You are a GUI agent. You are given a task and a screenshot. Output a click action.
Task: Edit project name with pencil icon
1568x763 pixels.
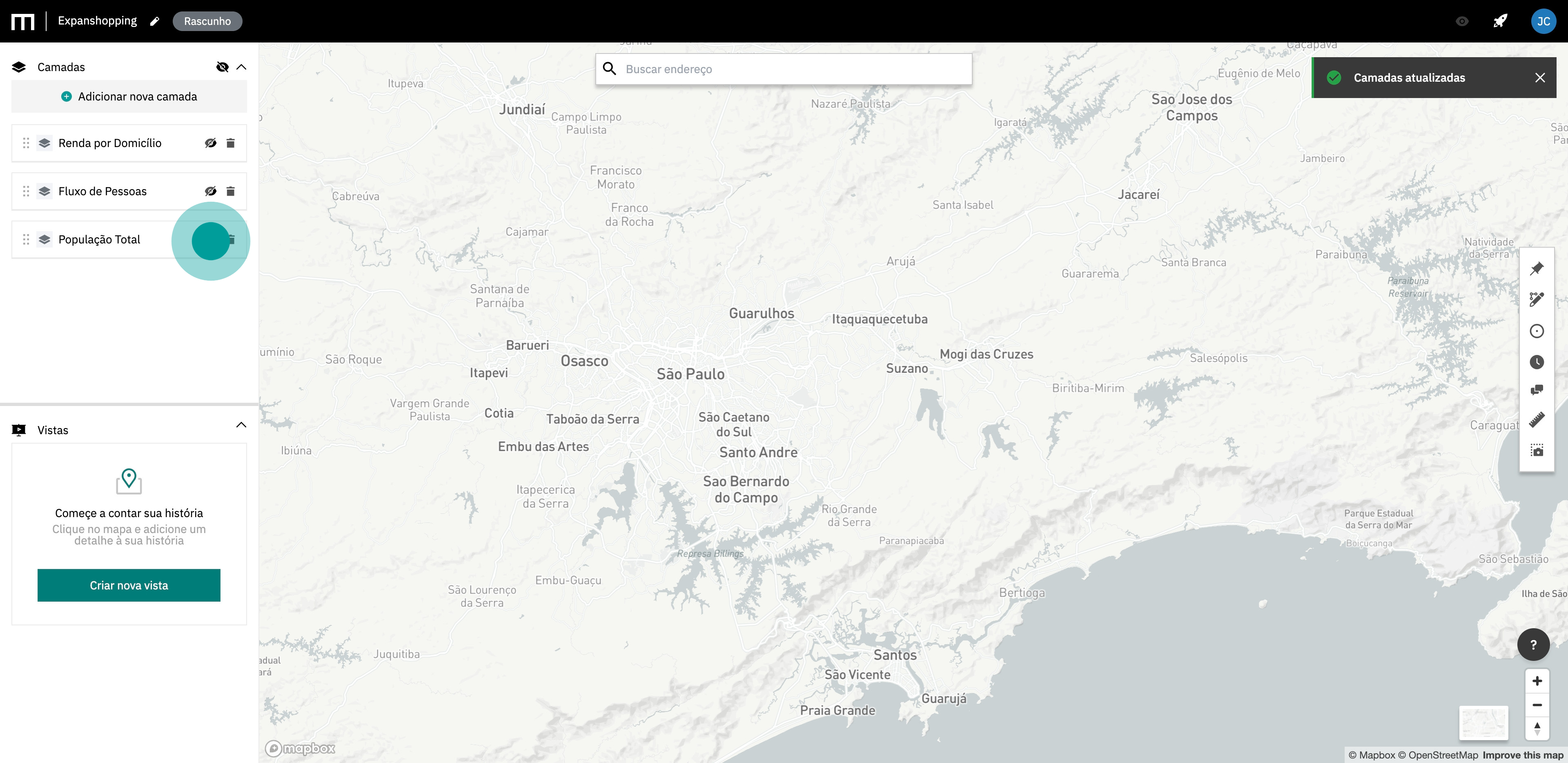(x=155, y=21)
